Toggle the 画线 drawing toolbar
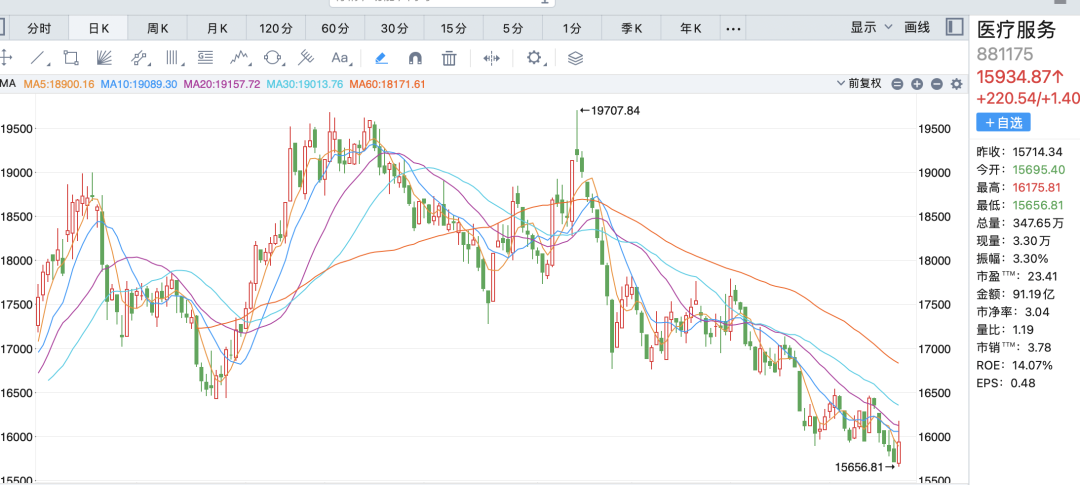Image resolution: width=1080 pixels, height=485 pixels. 917,28
